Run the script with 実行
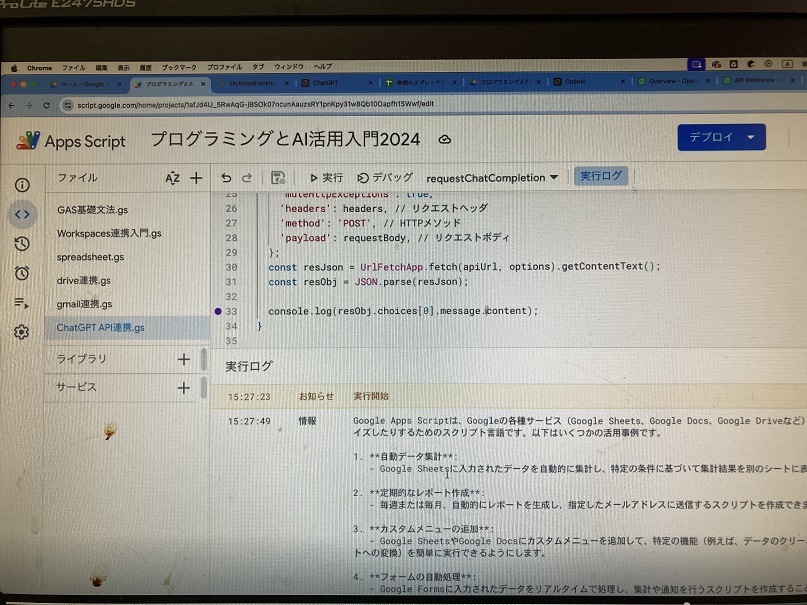807x605 pixels. [326, 178]
